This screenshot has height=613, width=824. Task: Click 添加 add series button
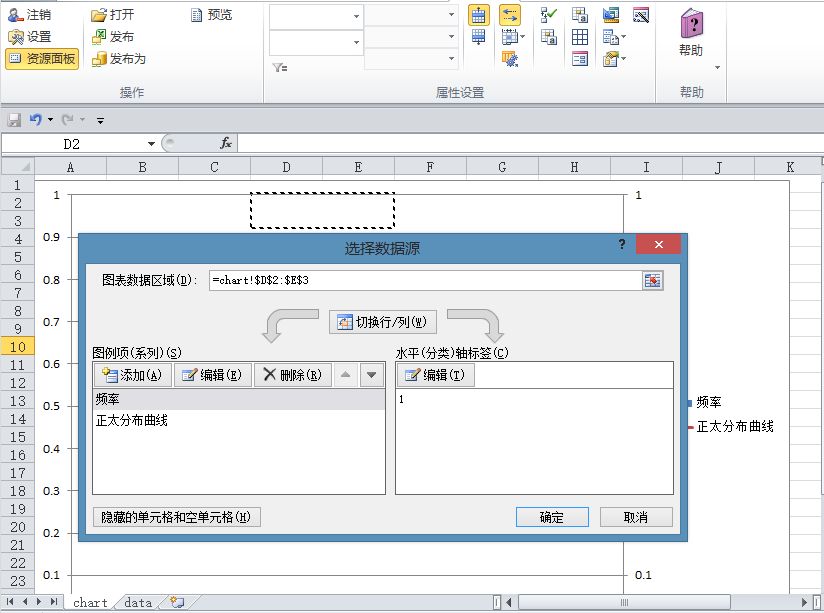132,375
